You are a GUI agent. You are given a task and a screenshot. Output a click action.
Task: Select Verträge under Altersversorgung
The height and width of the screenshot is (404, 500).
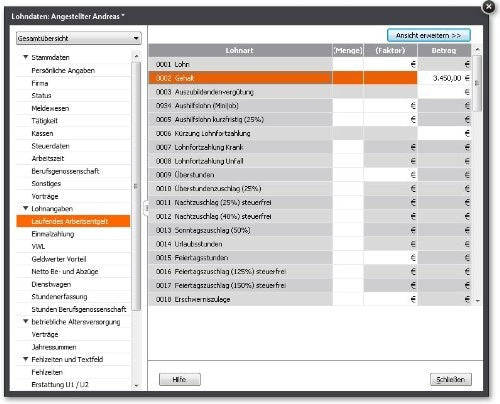tap(73, 334)
